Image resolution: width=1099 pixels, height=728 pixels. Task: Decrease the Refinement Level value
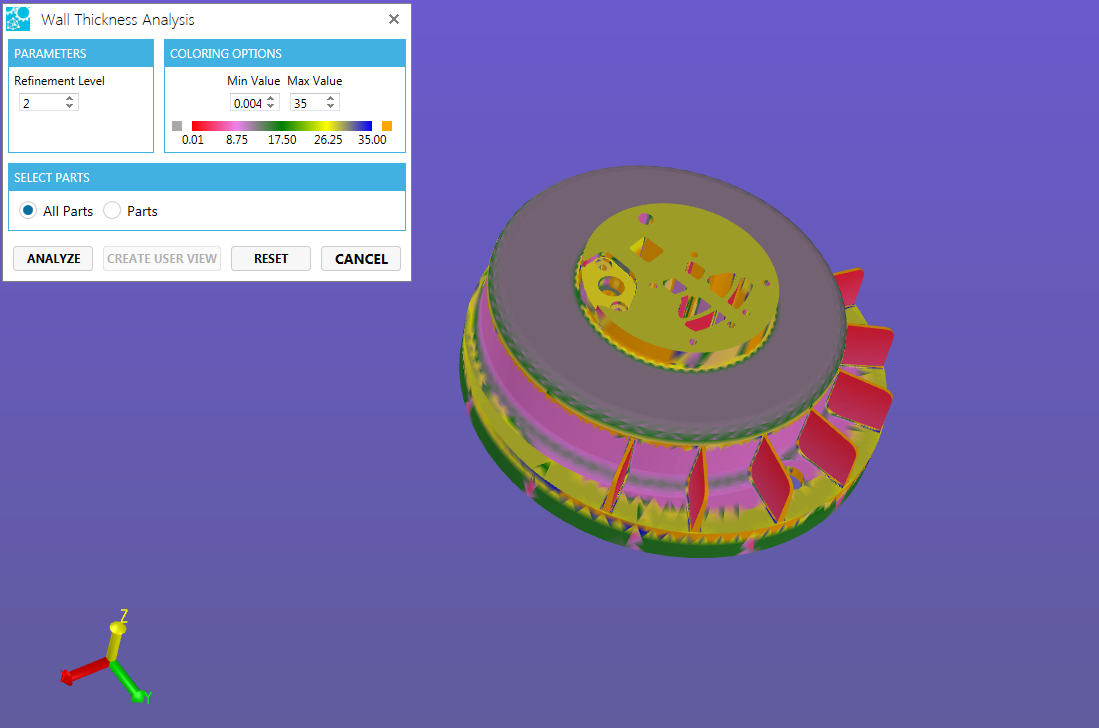coord(69,106)
